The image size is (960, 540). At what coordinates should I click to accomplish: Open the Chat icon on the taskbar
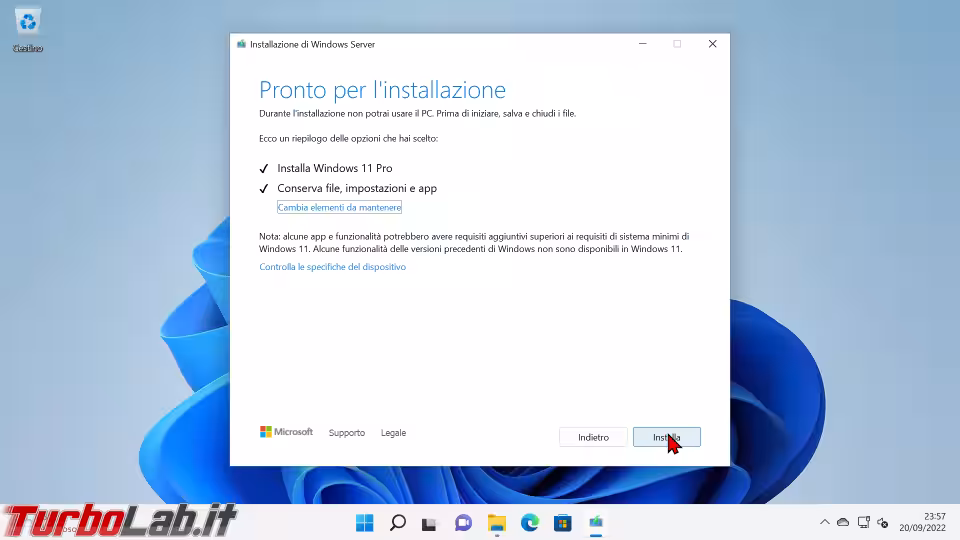point(463,523)
